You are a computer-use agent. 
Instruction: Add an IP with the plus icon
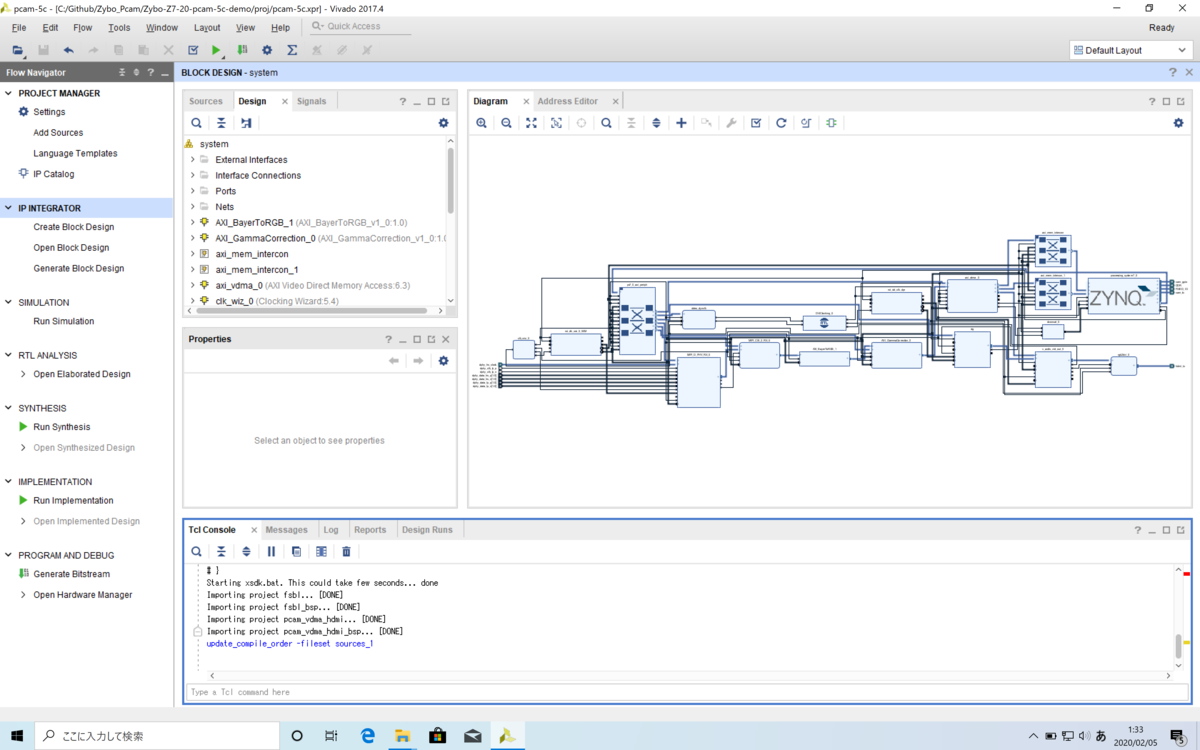(x=682, y=123)
